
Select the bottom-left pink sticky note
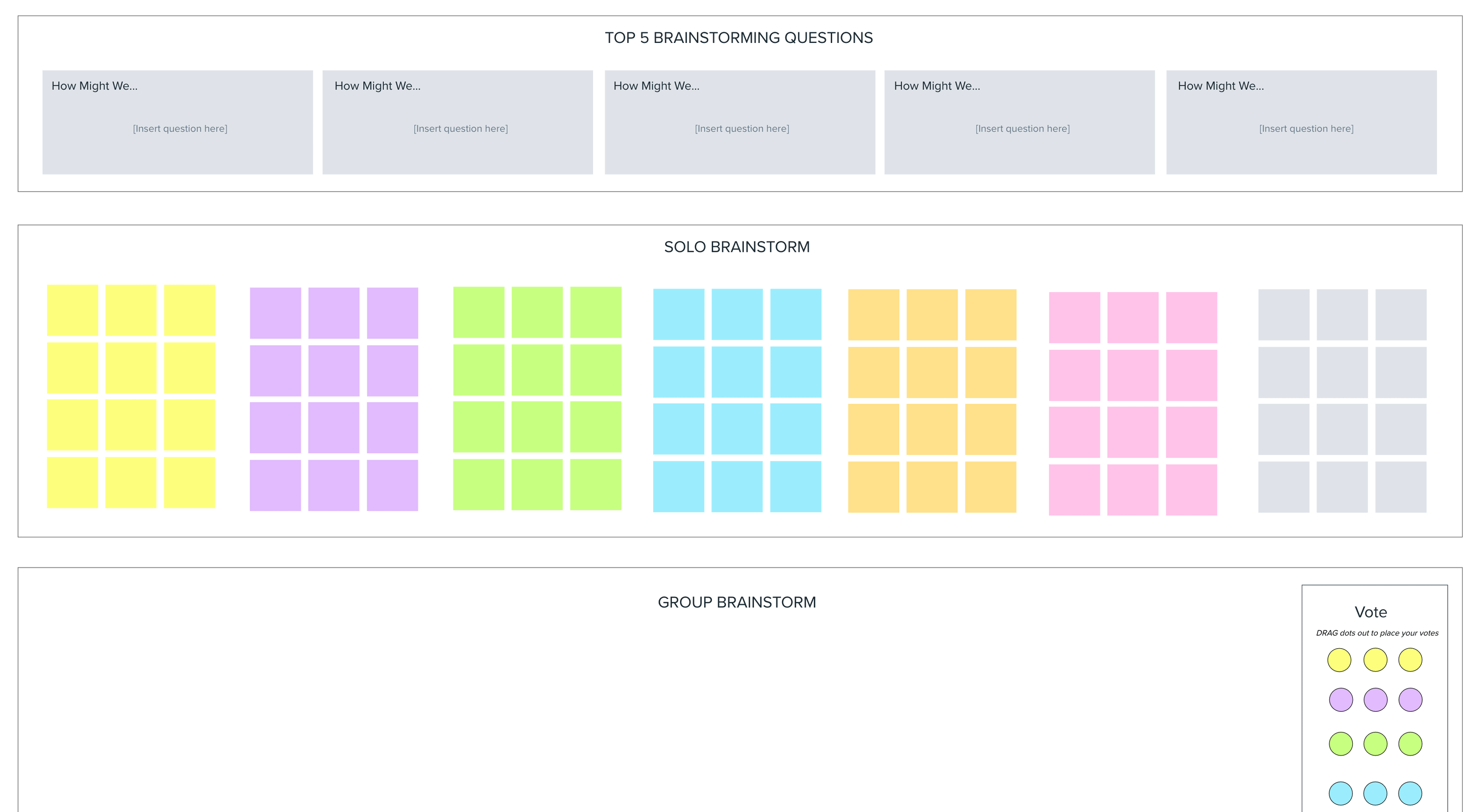[x=1074, y=490]
